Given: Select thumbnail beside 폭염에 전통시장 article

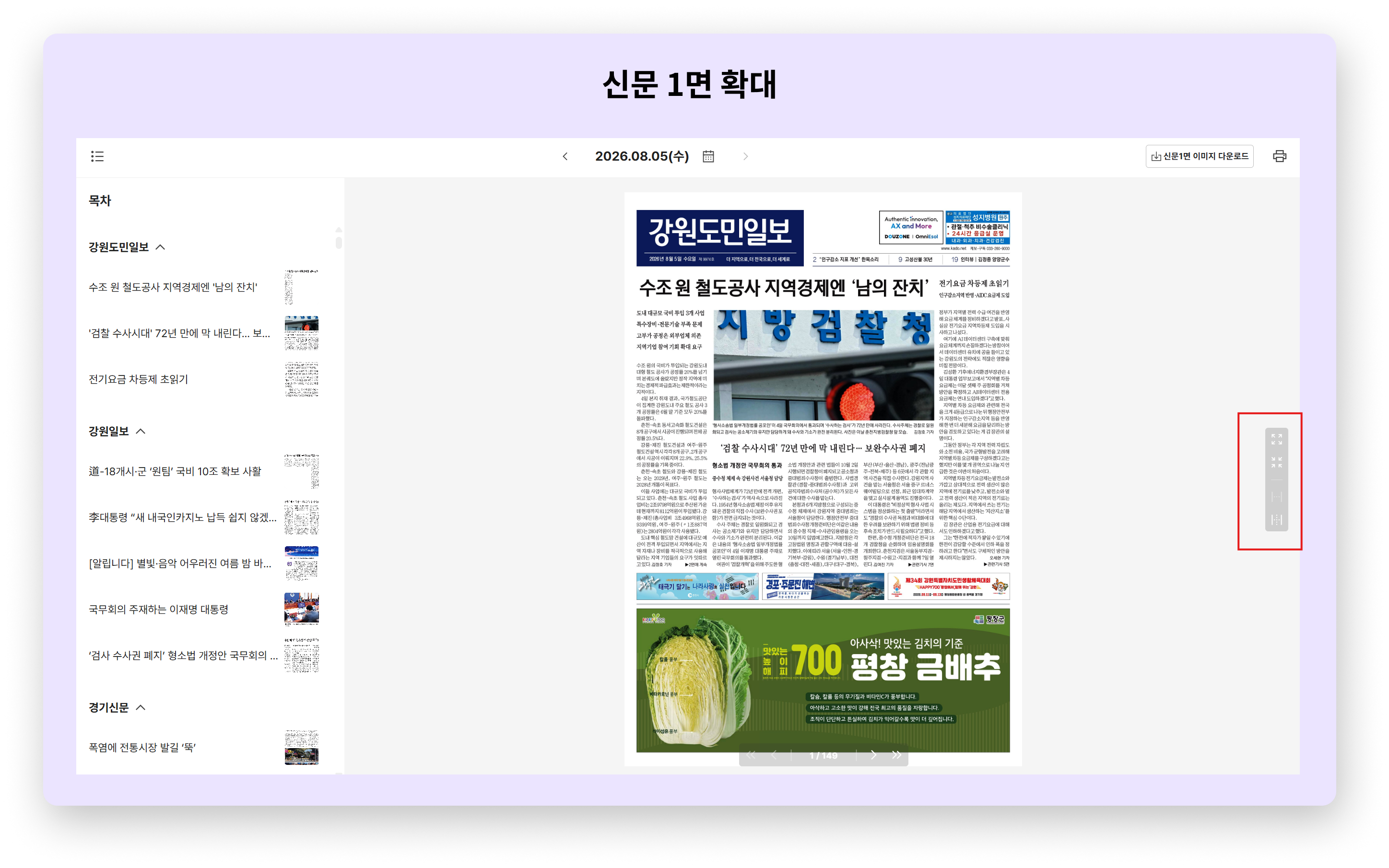Looking at the screenshot, I should 301,748.
